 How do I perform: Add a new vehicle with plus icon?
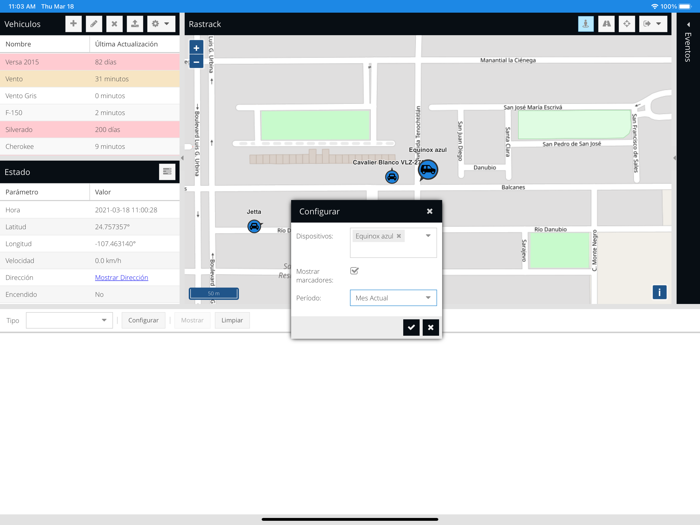(x=73, y=24)
